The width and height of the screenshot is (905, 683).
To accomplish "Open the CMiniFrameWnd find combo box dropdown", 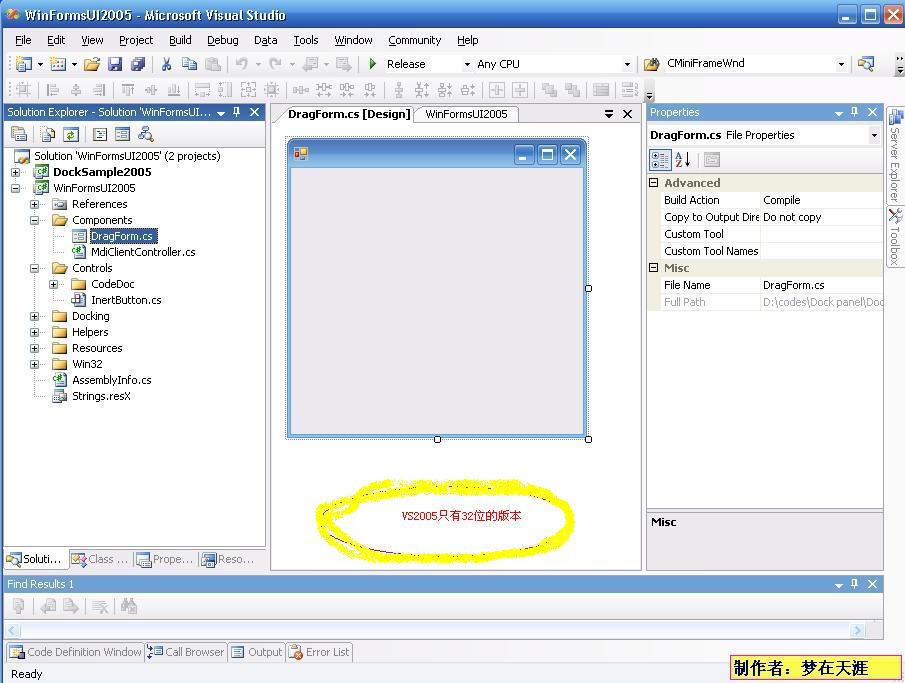I will tap(842, 64).
